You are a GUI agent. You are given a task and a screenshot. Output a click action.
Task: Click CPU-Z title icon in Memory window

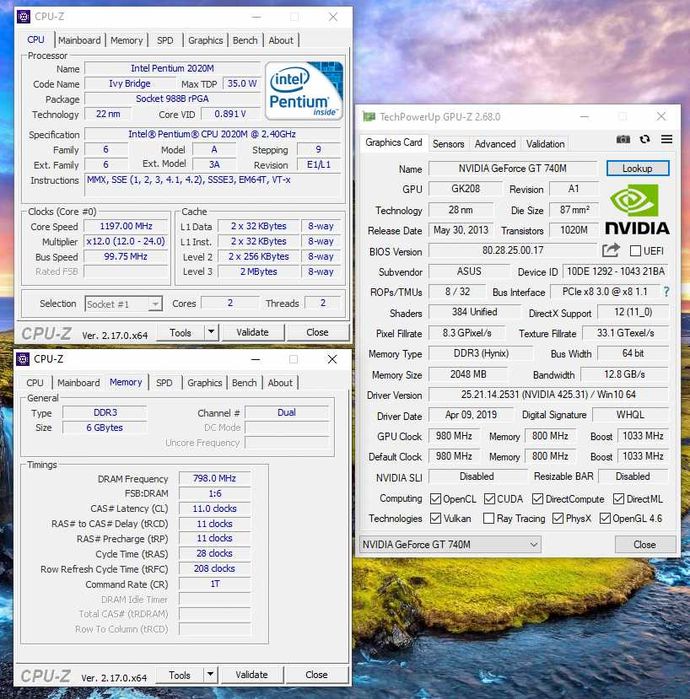coord(22,359)
